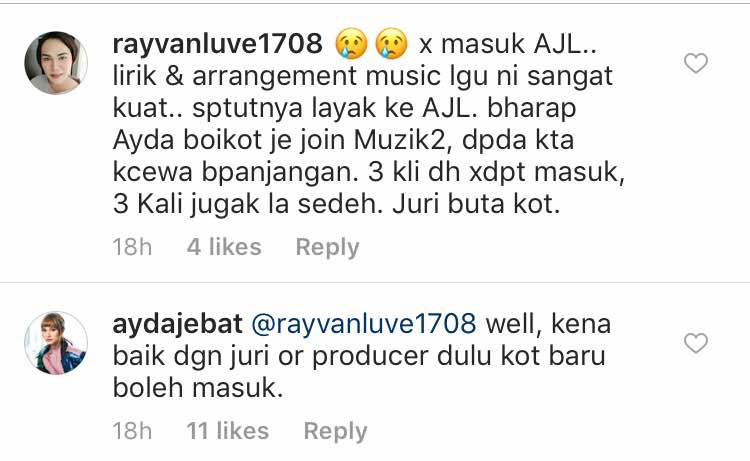View the 4 likes list

(x=224, y=247)
